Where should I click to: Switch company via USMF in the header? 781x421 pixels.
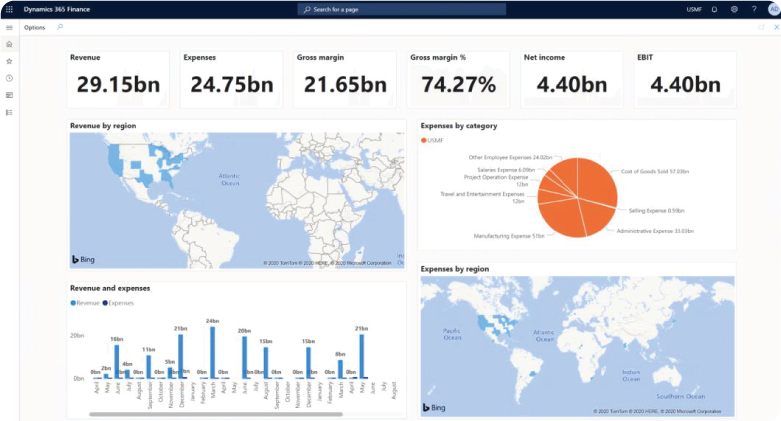coord(694,9)
